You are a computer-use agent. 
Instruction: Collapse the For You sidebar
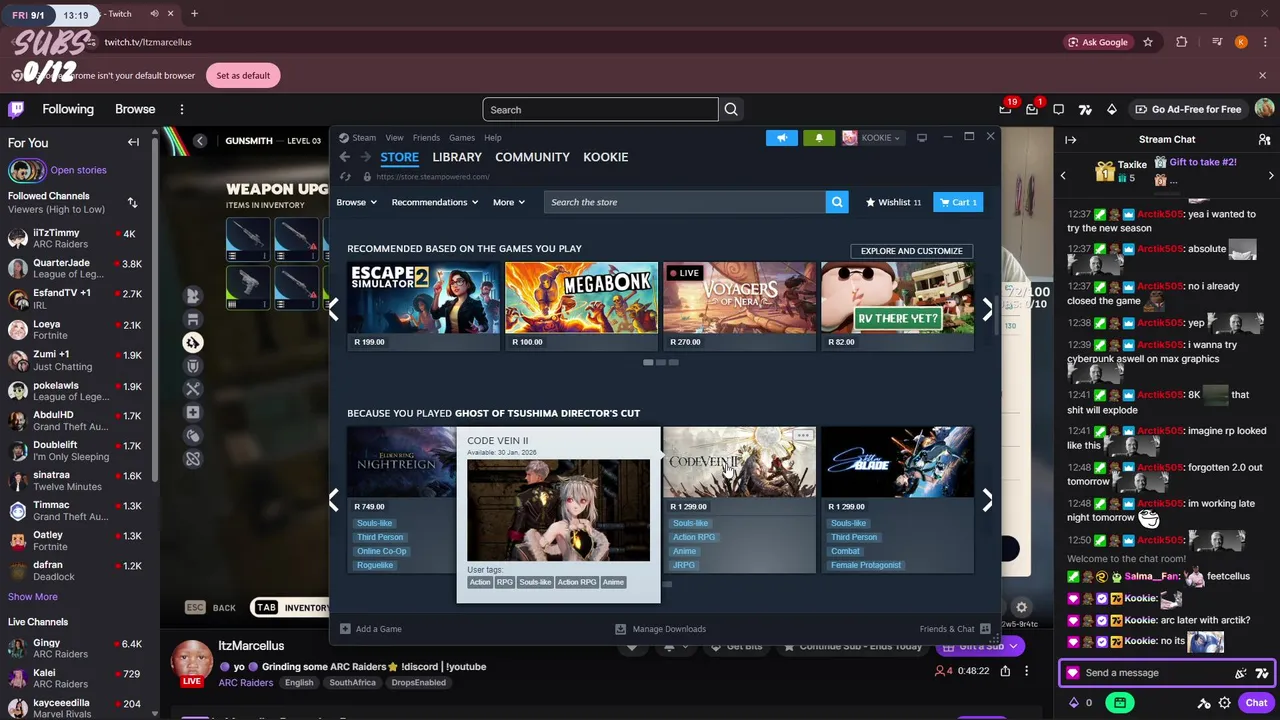coord(133,142)
